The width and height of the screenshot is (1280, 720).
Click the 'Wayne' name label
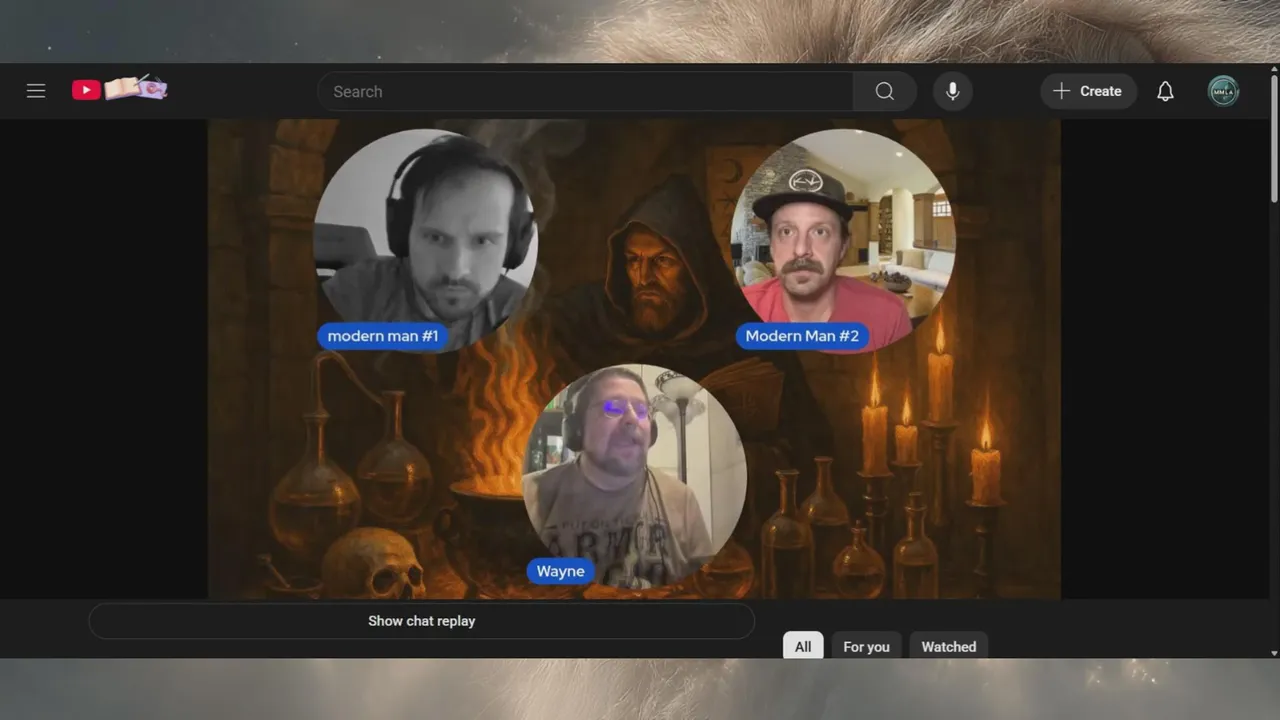(x=560, y=571)
